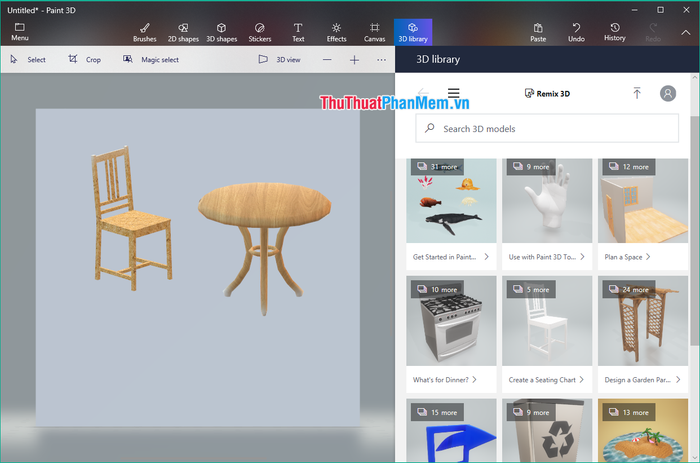Click the 10 more badge
The width and height of the screenshot is (700, 463).
[x=438, y=289]
